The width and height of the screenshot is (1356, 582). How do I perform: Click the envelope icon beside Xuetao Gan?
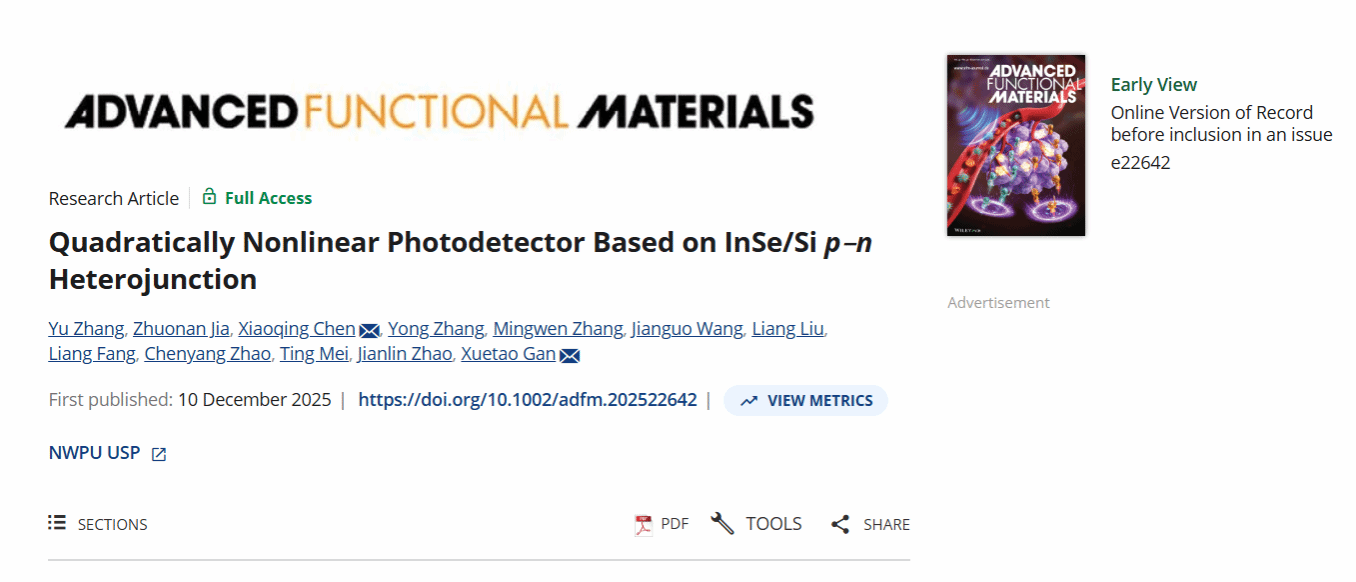coord(570,355)
